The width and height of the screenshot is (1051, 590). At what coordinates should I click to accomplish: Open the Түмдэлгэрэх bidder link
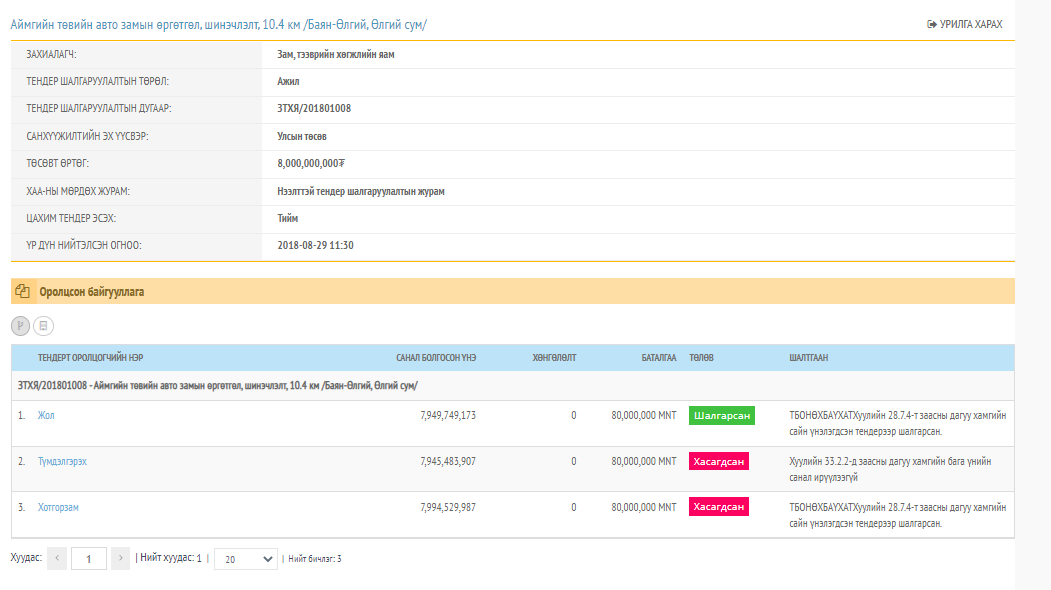(x=69, y=461)
